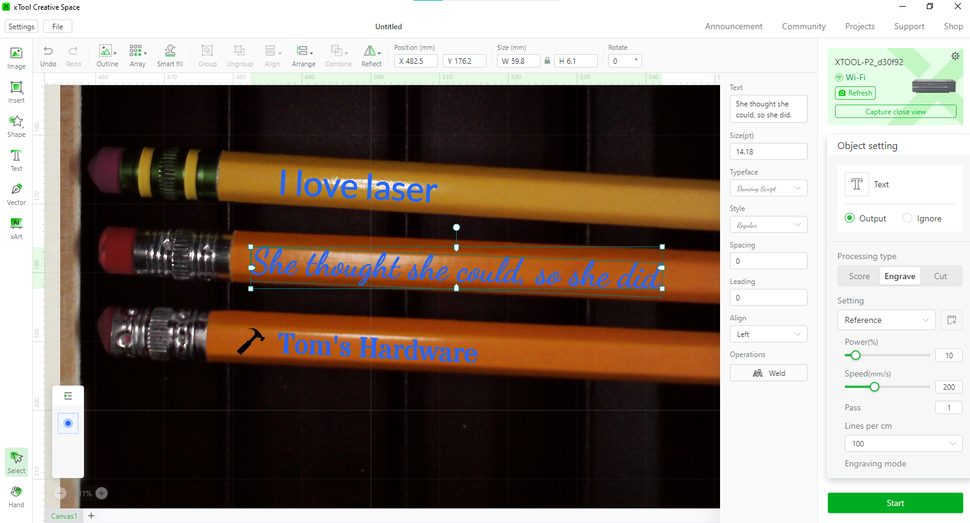Open the Reference setting dropdown
The image size is (970, 523).
pyautogui.click(x=886, y=320)
